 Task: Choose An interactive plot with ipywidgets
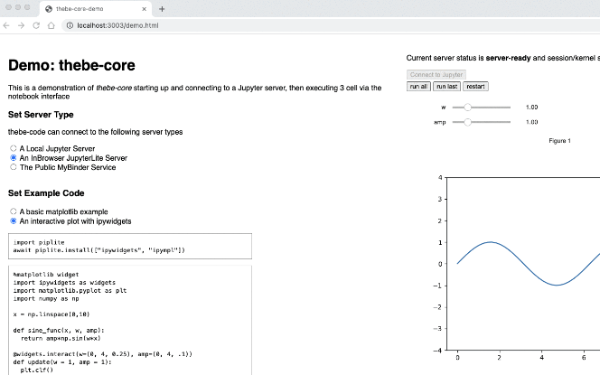13,221
